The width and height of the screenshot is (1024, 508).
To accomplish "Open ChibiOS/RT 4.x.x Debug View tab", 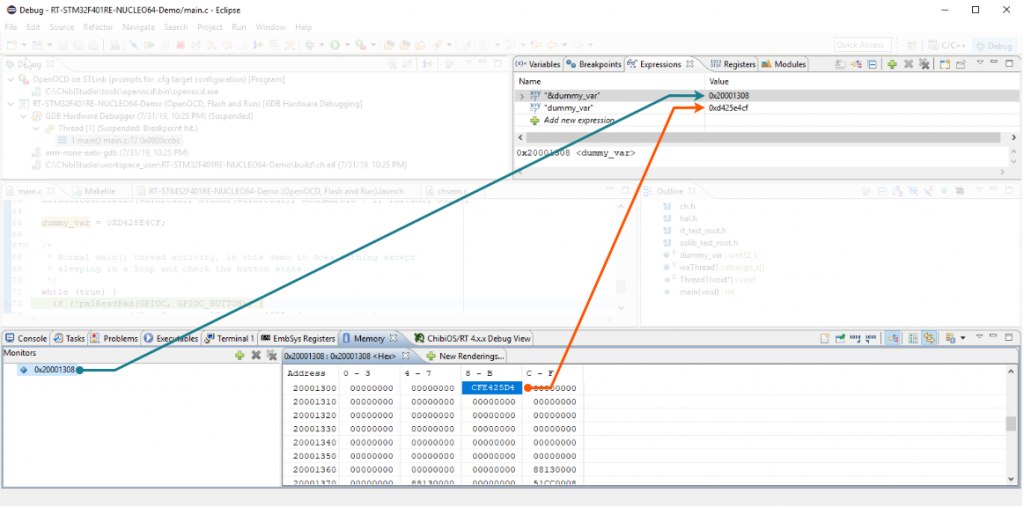I will click(473, 338).
